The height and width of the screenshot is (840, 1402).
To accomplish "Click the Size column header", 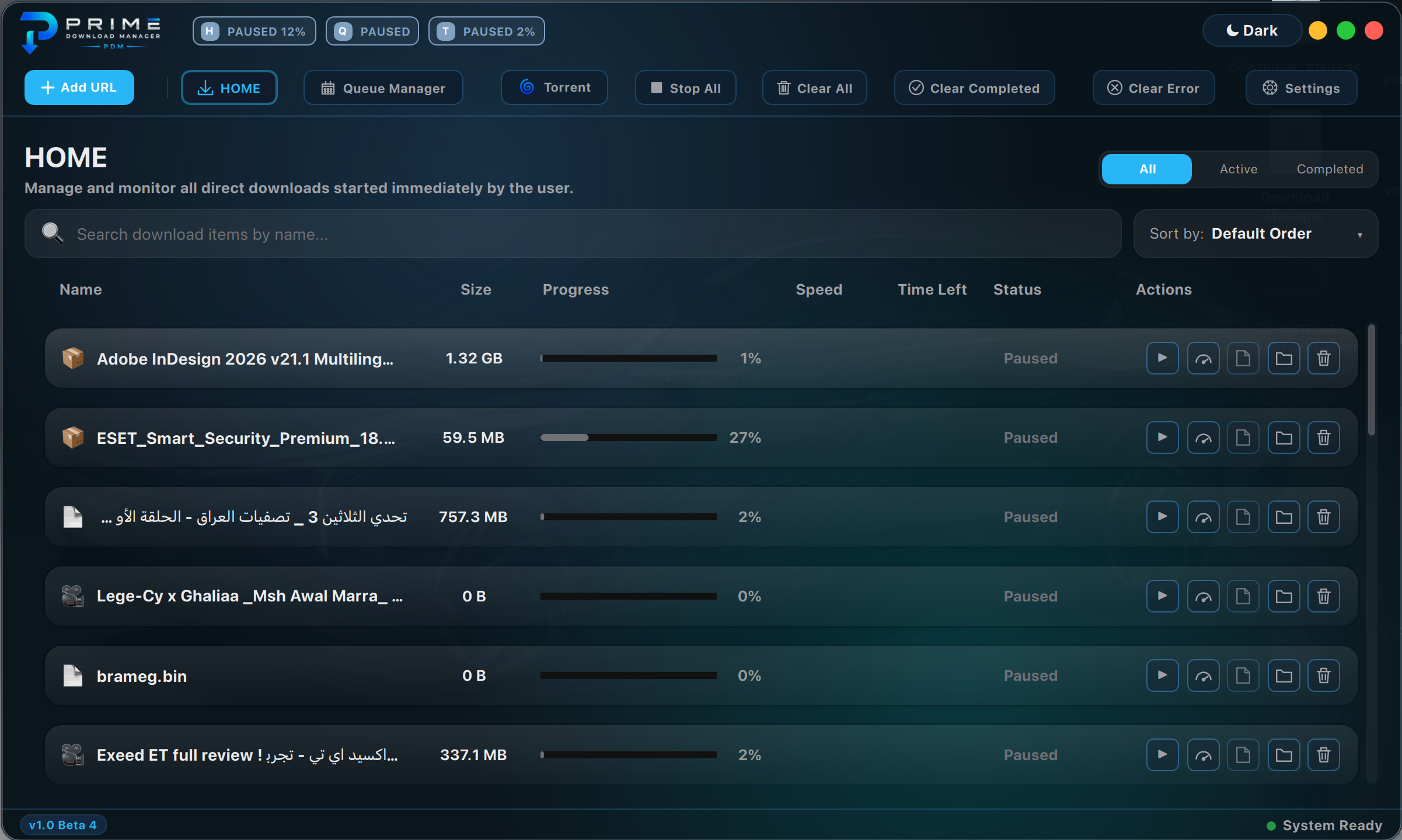I will [476, 289].
